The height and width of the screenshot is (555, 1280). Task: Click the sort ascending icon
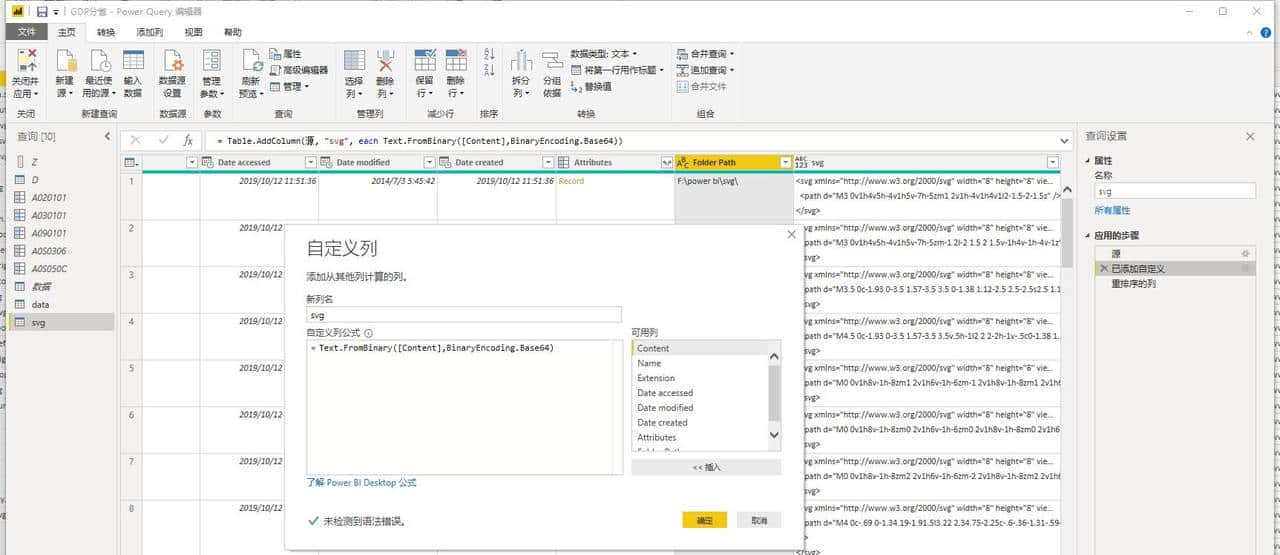coord(489,54)
